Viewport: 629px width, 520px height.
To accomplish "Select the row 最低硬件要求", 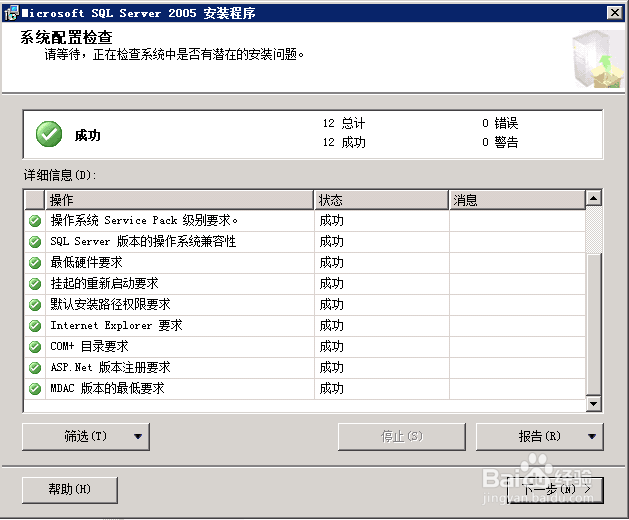I will coord(305,263).
